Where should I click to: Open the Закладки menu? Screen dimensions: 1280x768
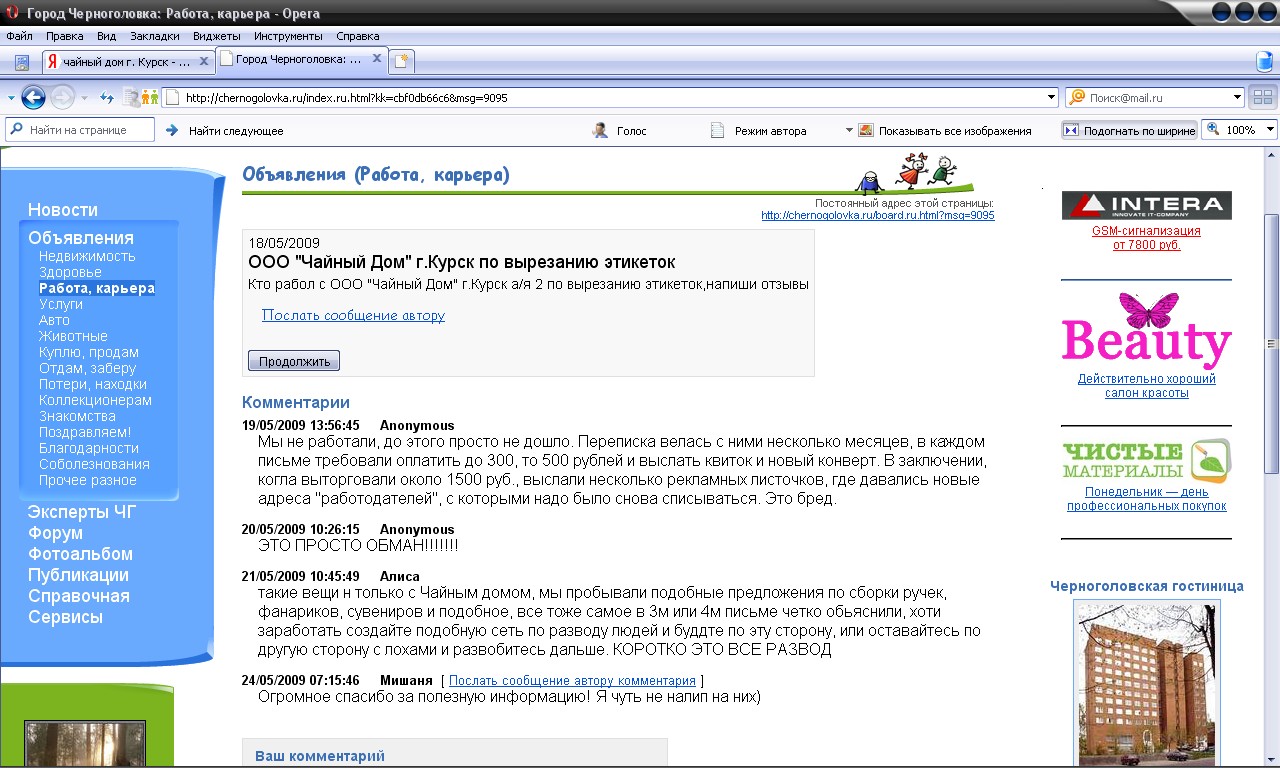(154, 36)
